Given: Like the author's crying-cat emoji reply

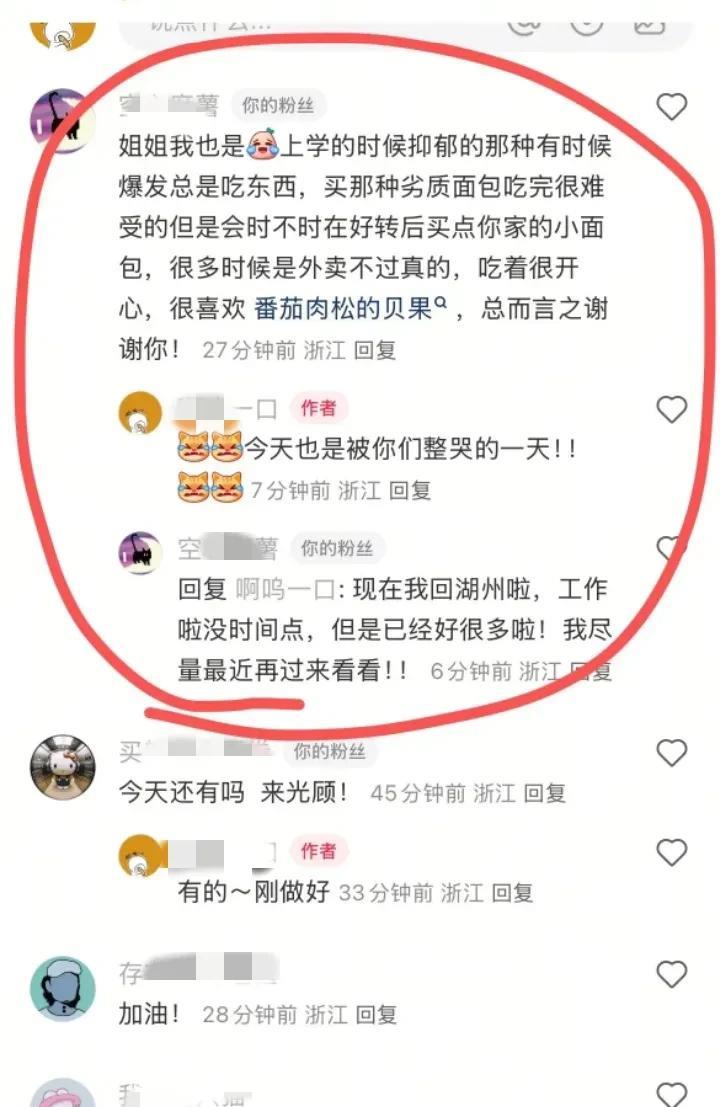Looking at the screenshot, I should click(671, 409).
